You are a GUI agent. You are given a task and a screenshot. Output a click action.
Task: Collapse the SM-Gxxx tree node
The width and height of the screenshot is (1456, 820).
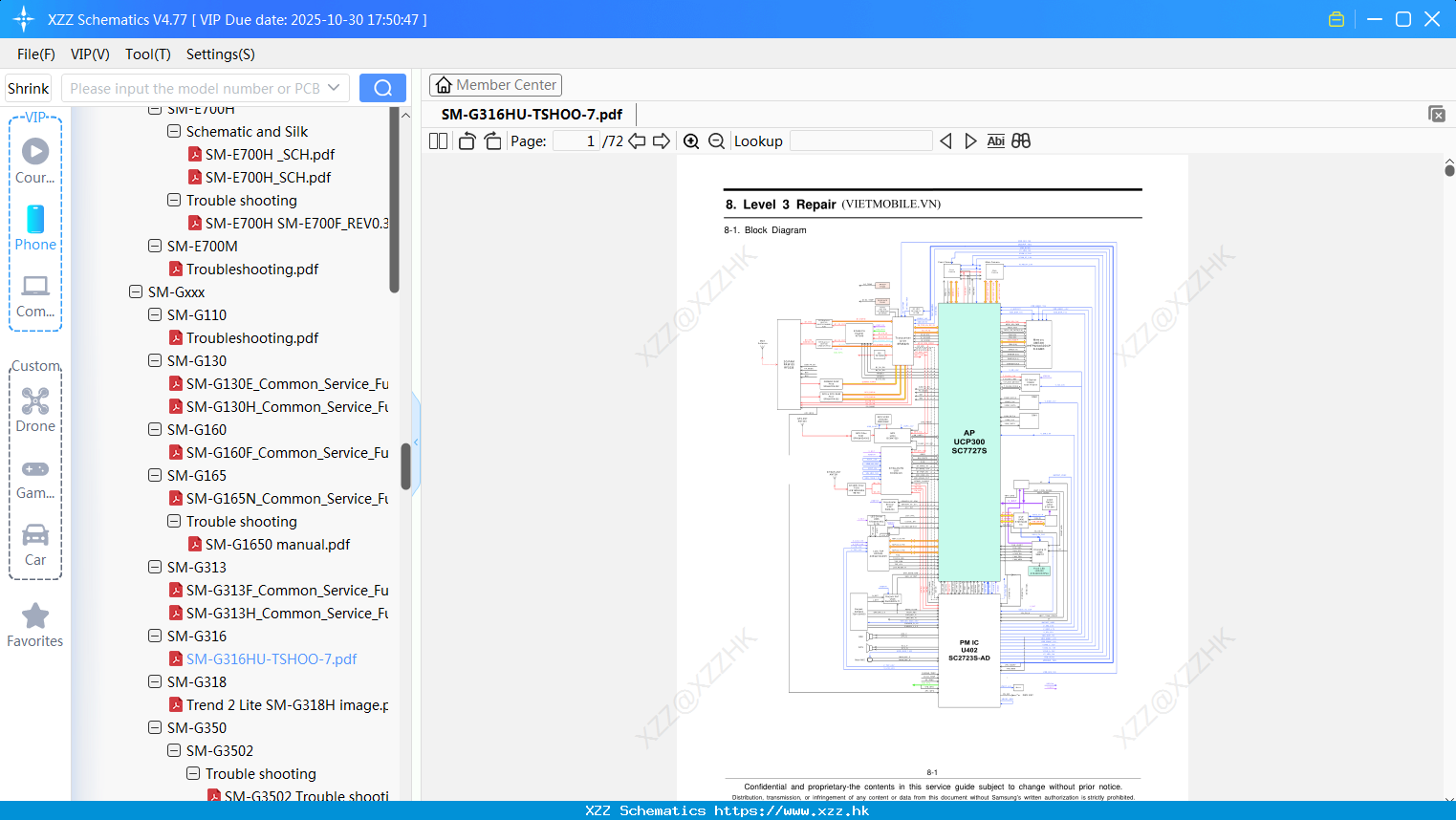[136, 291]
